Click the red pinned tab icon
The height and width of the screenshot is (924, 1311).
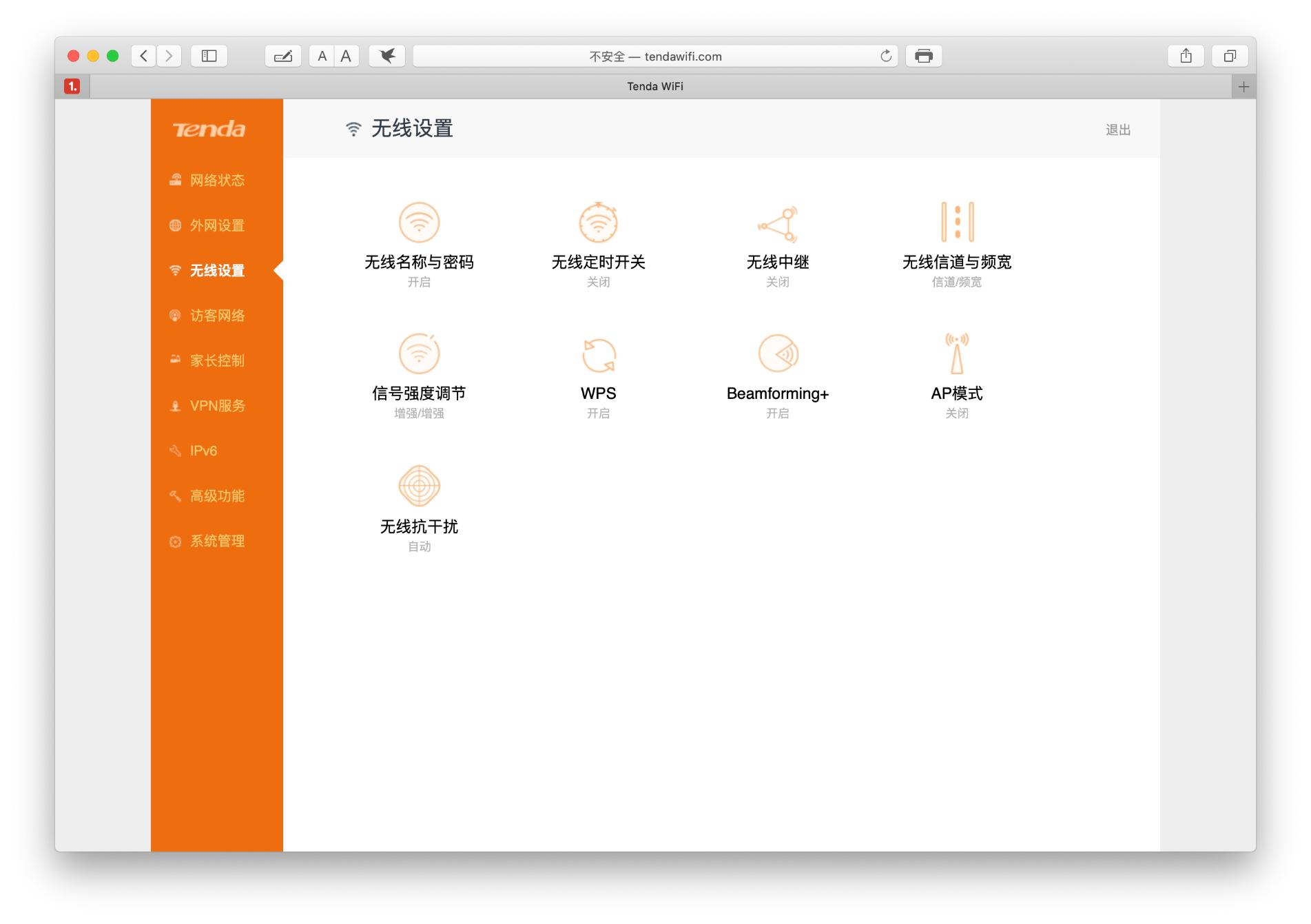click(72, 86)
